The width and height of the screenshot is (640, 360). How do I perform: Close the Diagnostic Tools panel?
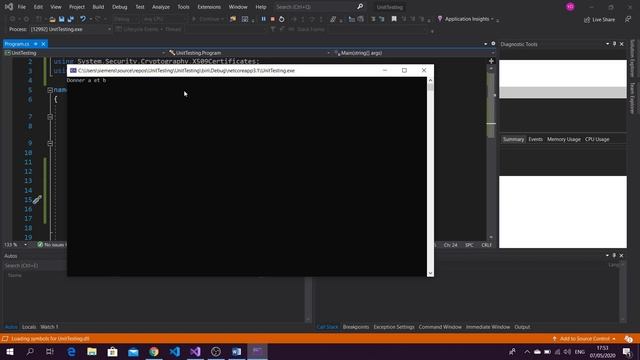(x=622, y=44)
